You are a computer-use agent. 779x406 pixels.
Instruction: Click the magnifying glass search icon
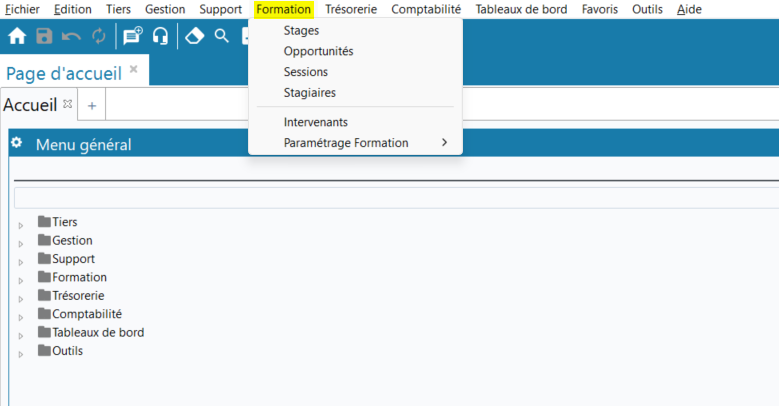222,36
